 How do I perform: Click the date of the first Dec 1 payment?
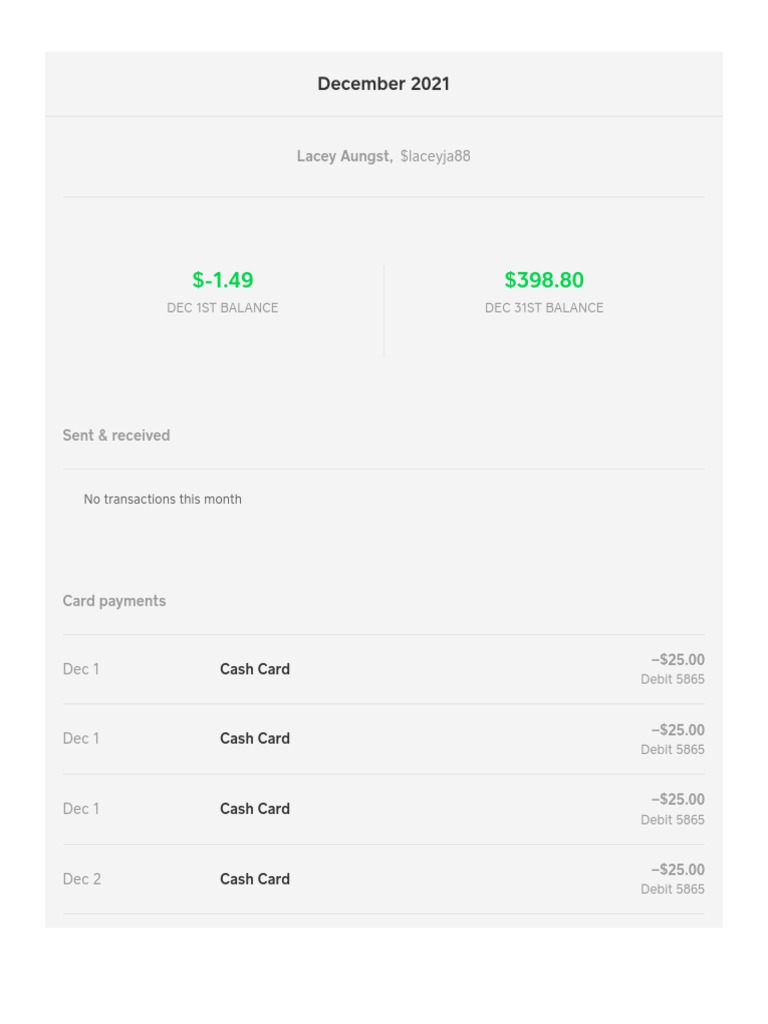pos(81,669)
